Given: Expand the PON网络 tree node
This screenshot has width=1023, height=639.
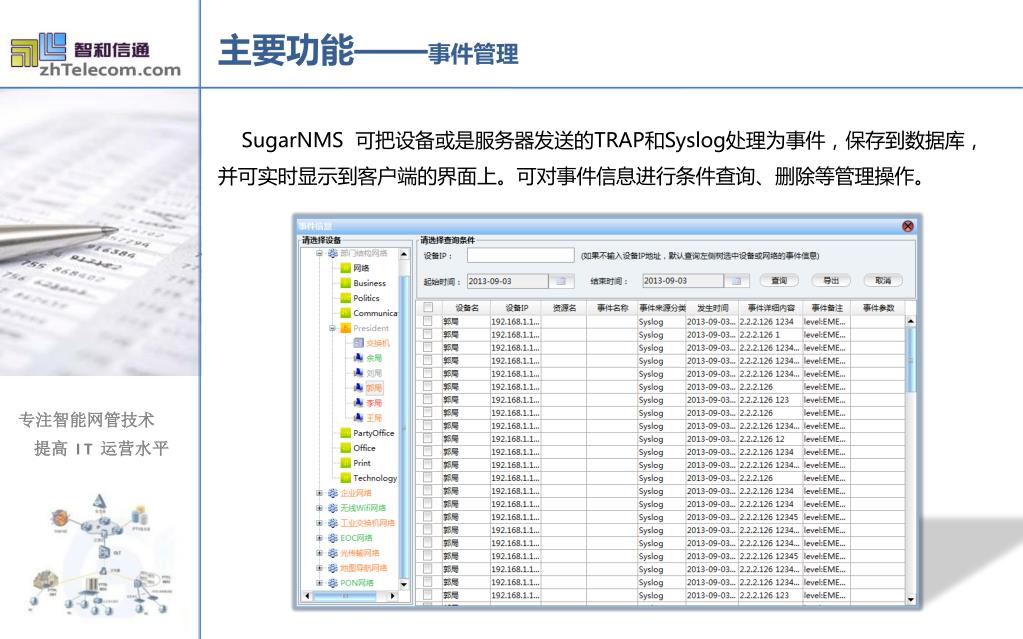Looking at the screenshot, I should (x=320, y=584).
